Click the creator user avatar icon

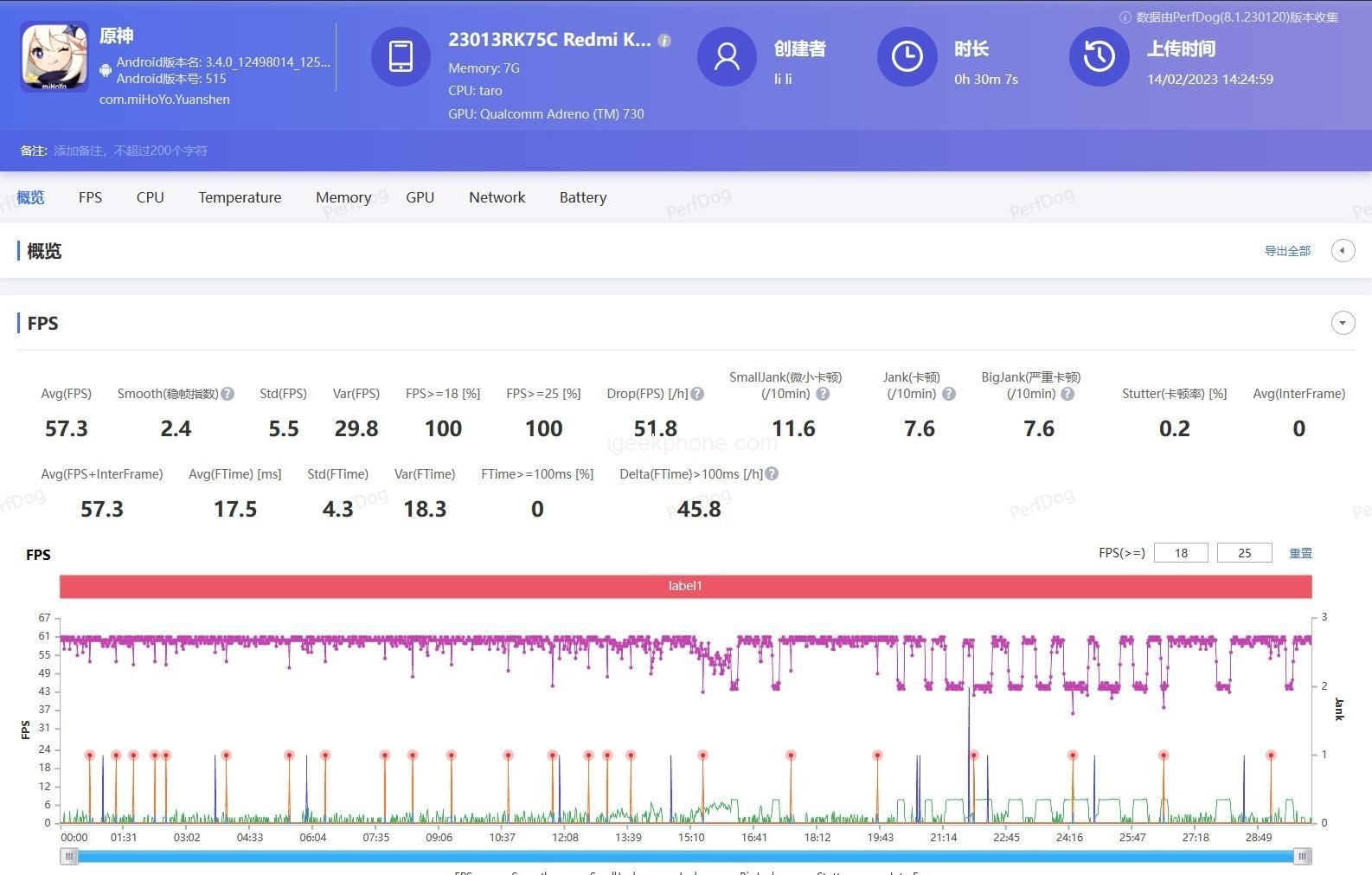coord(727,57)
